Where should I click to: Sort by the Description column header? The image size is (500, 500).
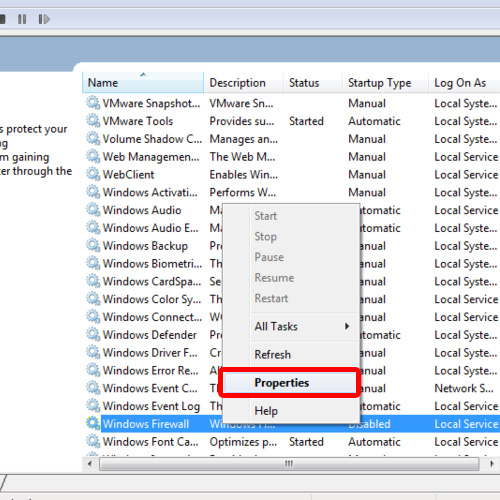click(244, 82)
